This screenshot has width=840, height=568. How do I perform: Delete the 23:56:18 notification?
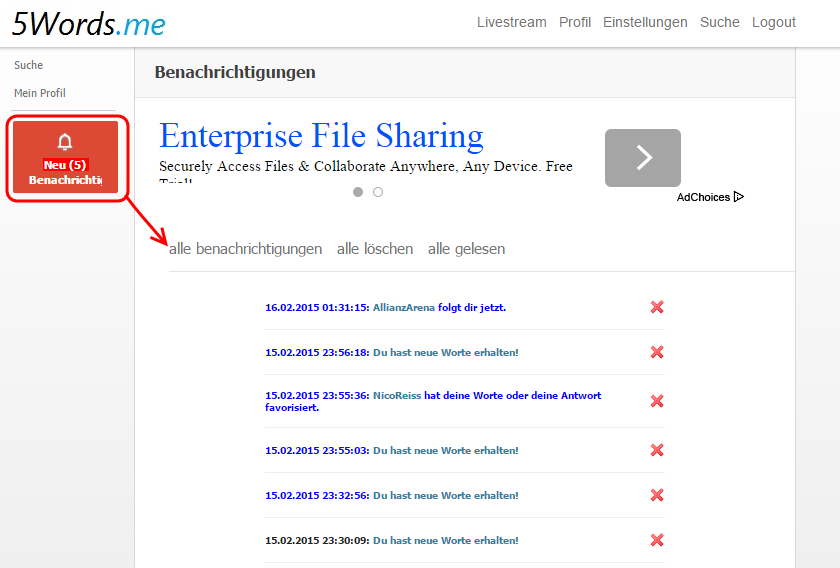click(657, 352)
